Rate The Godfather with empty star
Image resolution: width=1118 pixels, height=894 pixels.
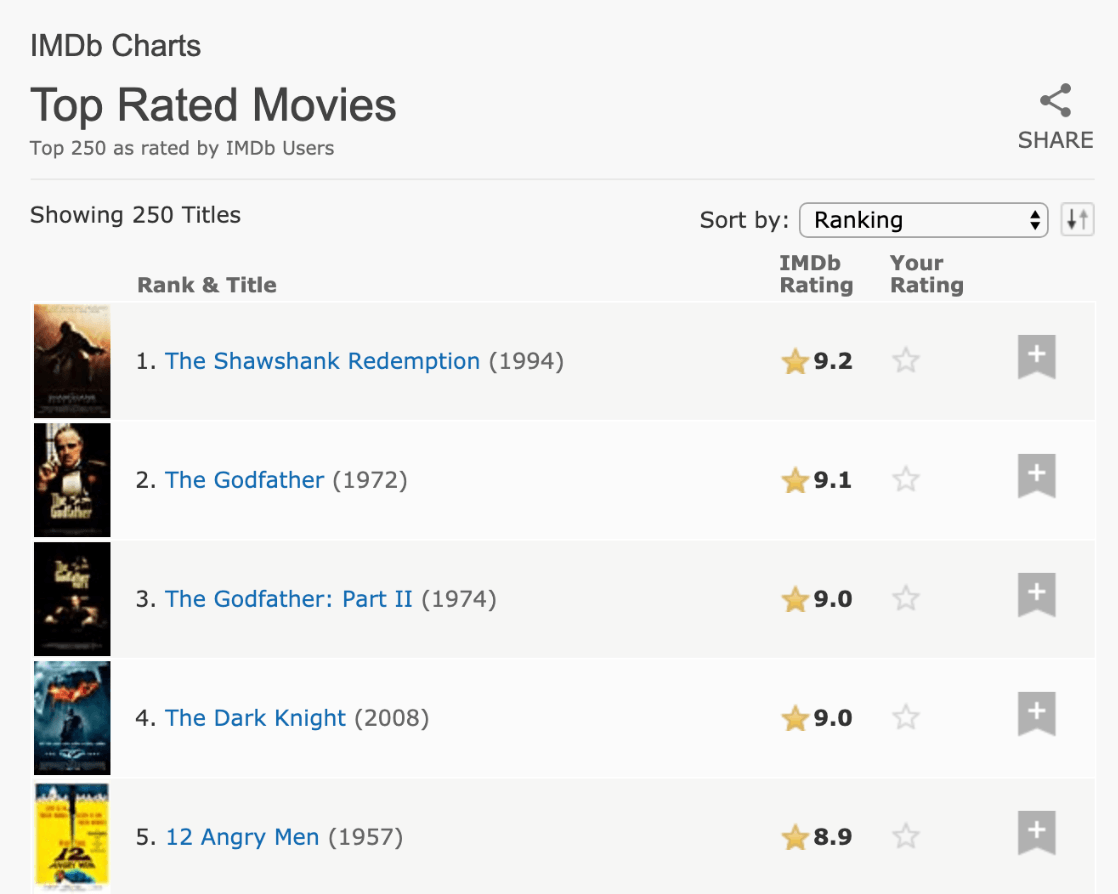tap(906, 479)
